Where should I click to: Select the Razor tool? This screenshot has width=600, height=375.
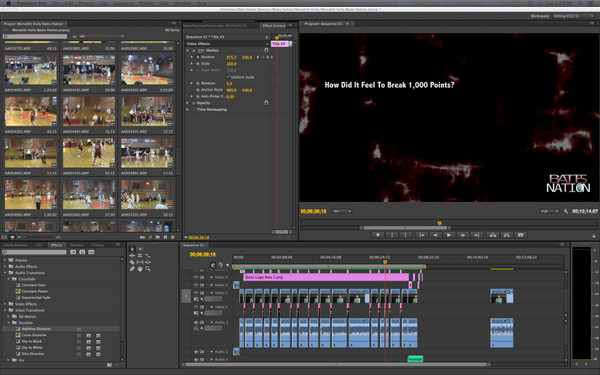pyautogui.click(x=132, y=262)
